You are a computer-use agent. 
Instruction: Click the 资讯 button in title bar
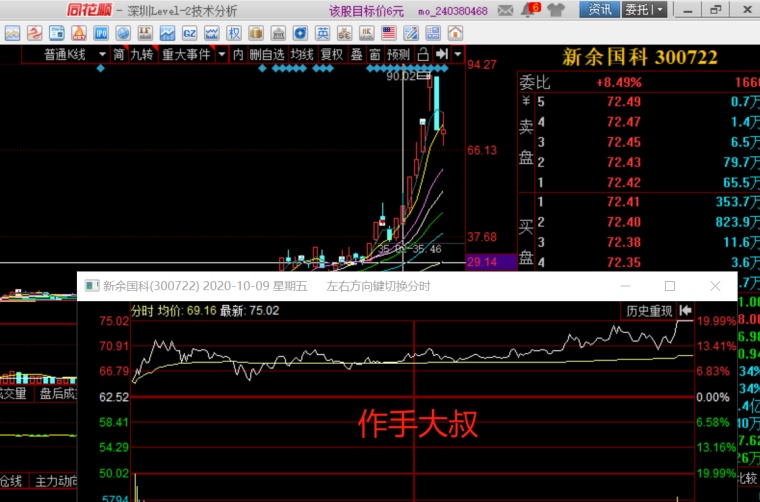[x=599, y=9]
